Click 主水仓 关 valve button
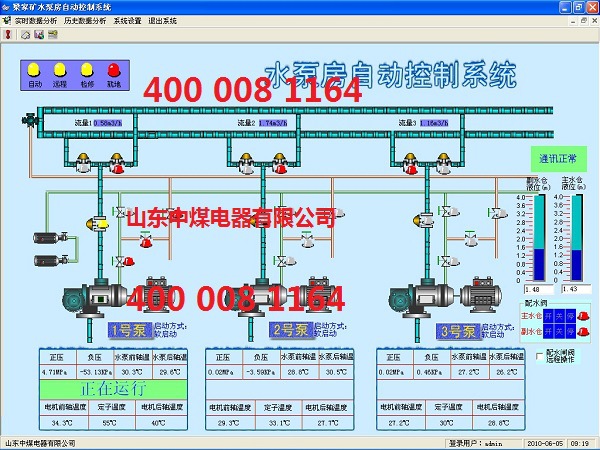Screen dimensions: 600x450 pos(559,316)
